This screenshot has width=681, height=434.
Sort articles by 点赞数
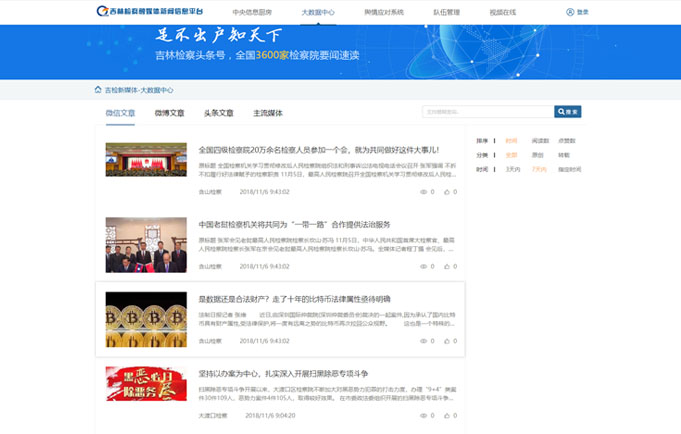[x=566, y=141]
